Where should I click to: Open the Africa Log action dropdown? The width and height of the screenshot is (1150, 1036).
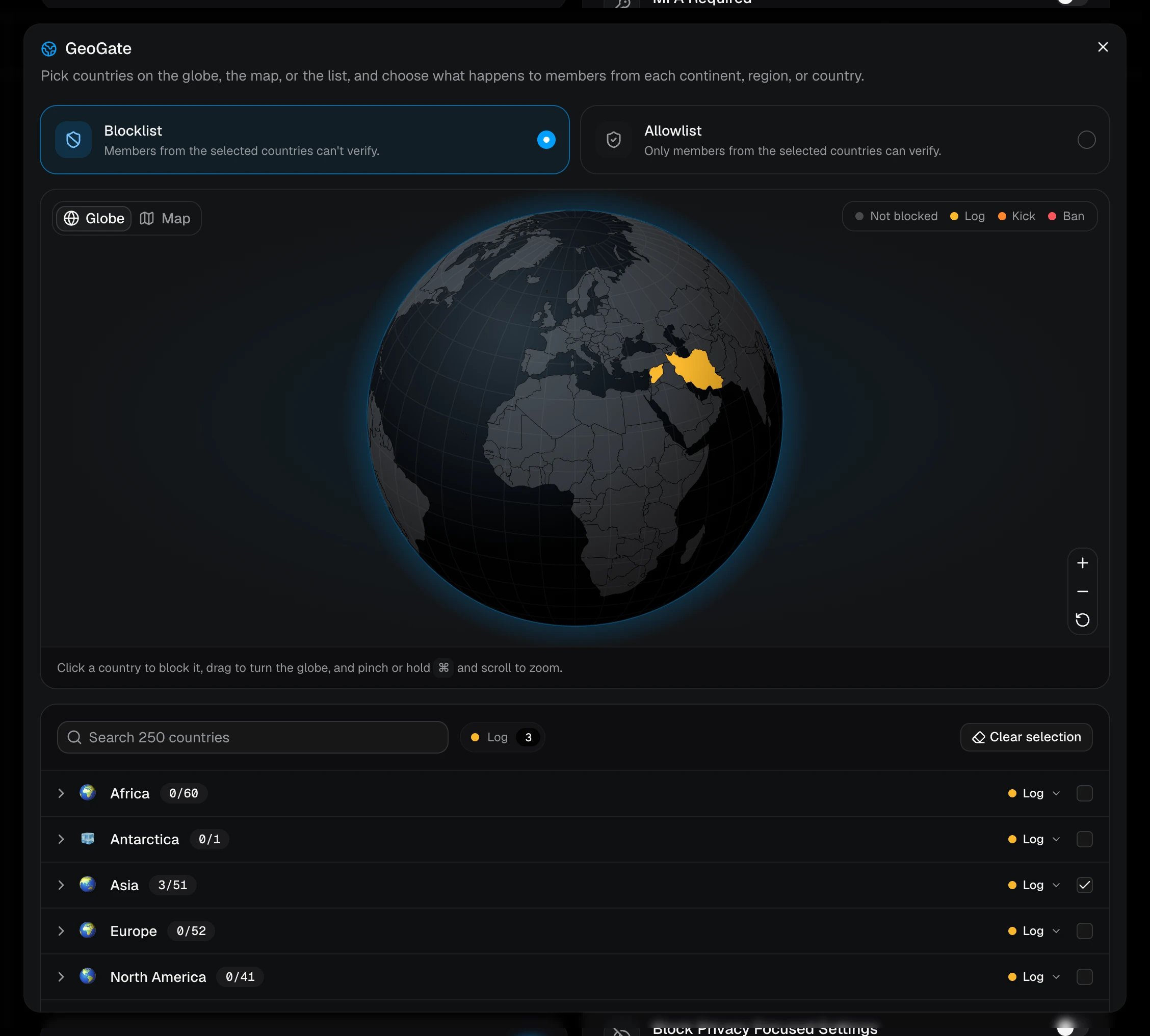pyautogui.click(x=1034, y=793)
